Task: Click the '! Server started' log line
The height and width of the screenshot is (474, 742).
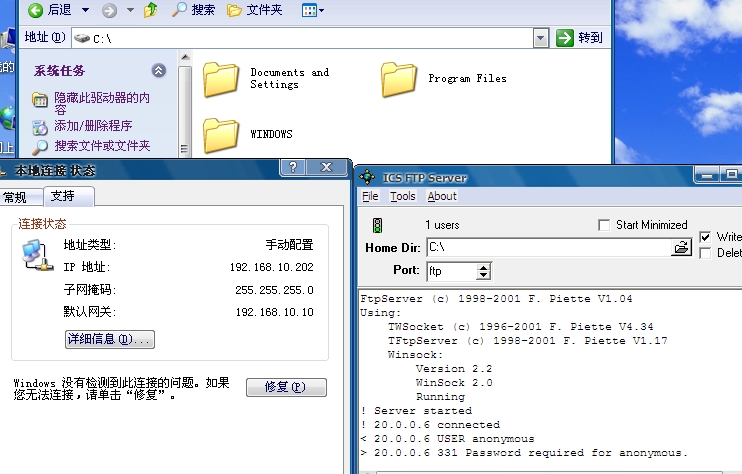Action: (416, 411)
